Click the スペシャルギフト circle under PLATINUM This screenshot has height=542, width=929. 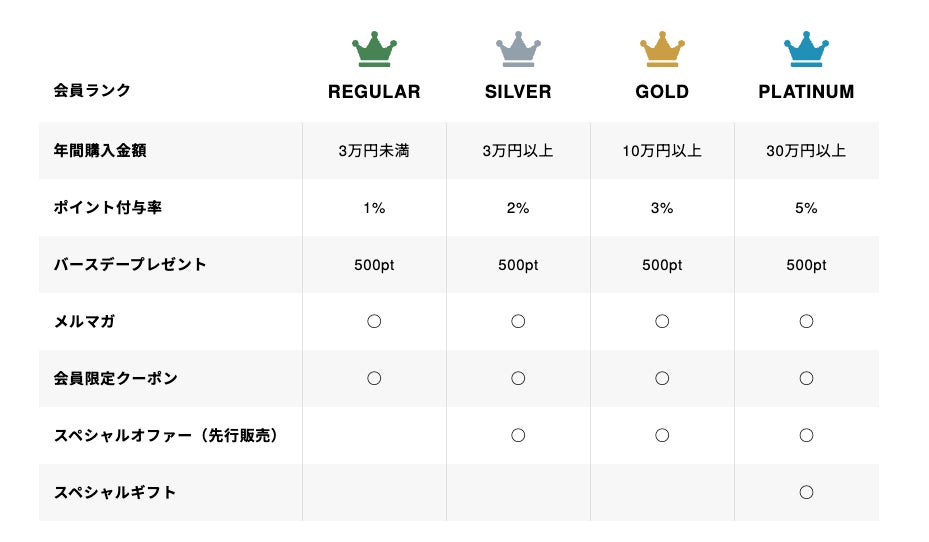[806, 493]
